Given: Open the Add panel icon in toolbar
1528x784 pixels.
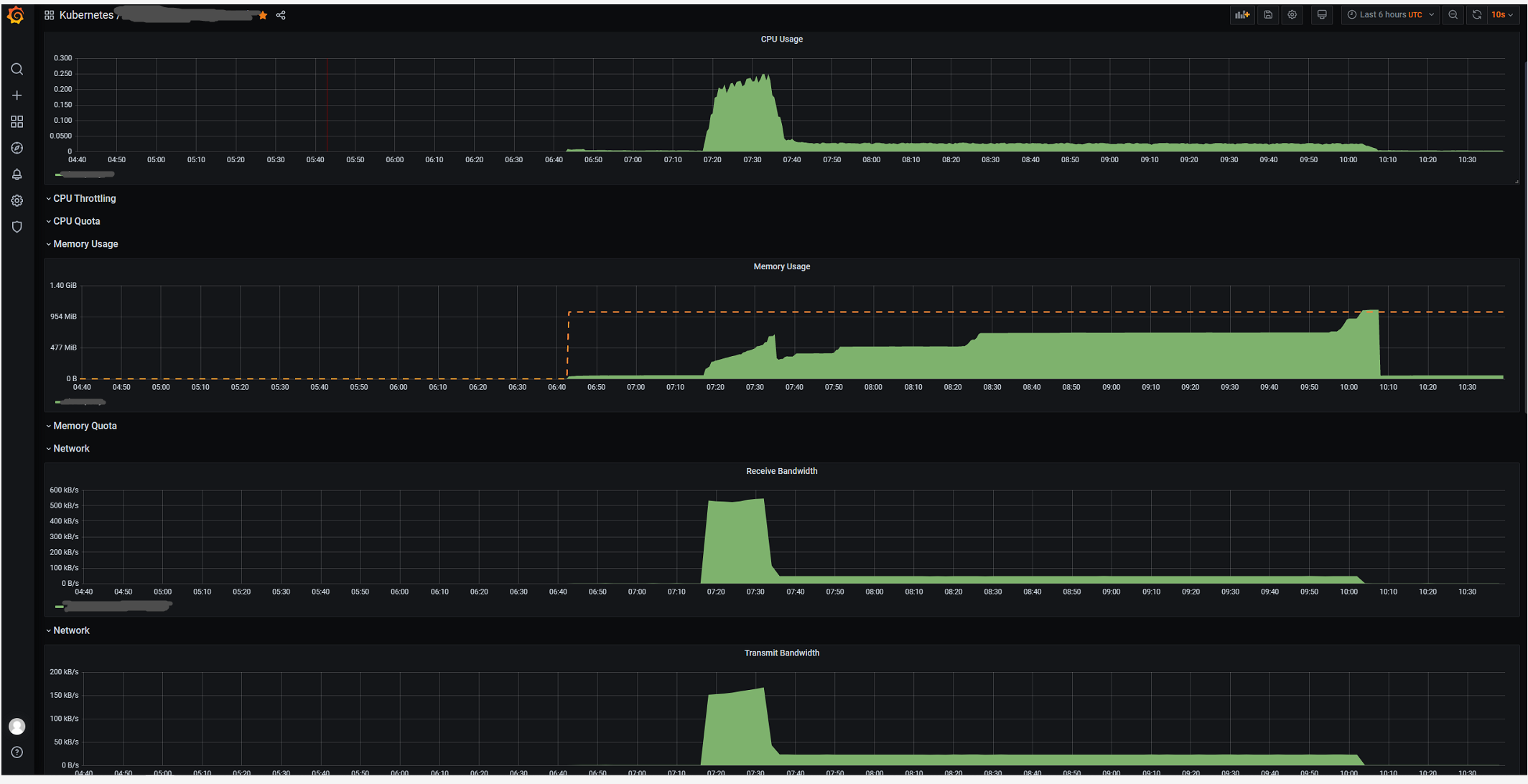Looking at the screenshot, I should click(1242, 14).
